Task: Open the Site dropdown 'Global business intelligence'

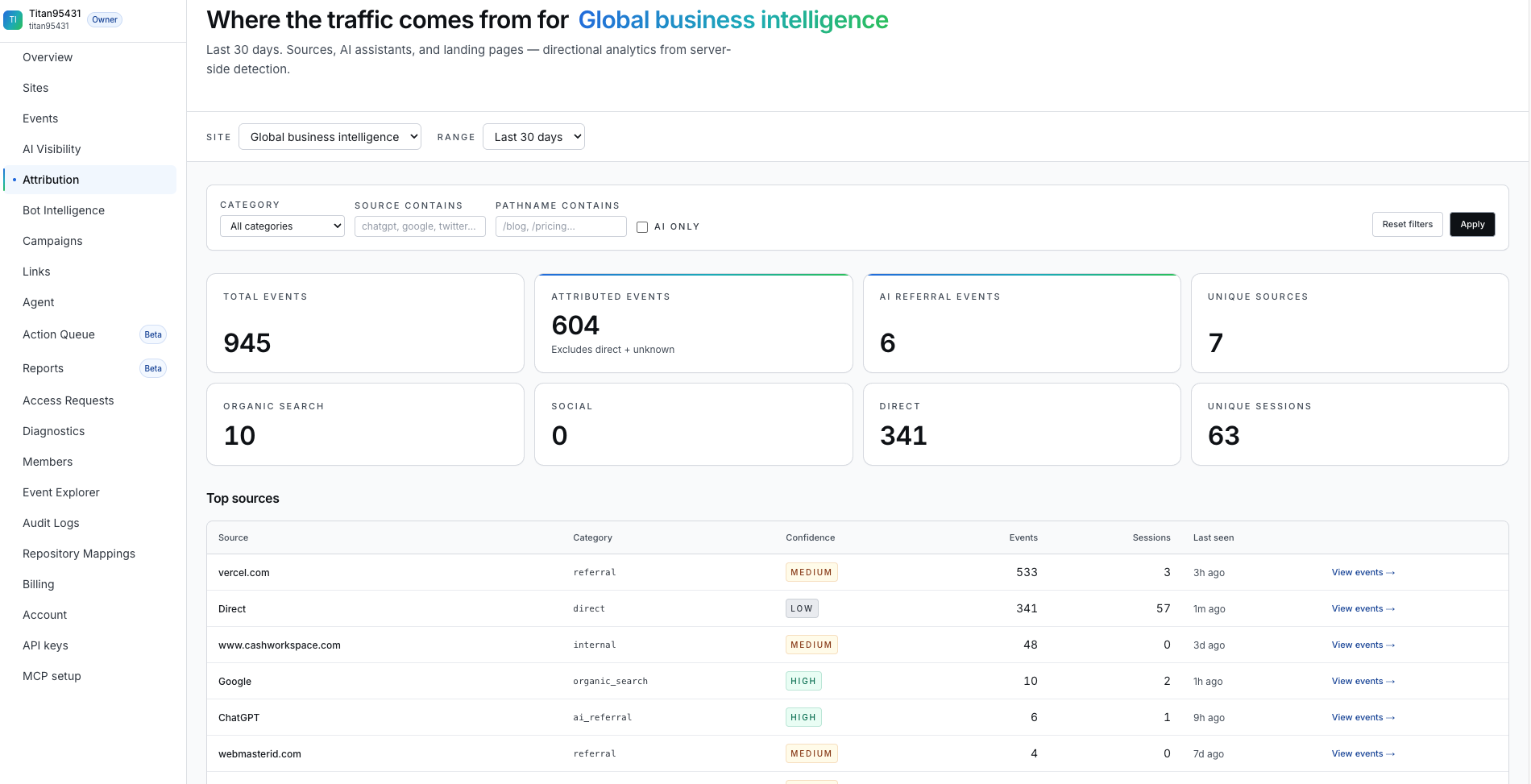Action: (330, 137)
